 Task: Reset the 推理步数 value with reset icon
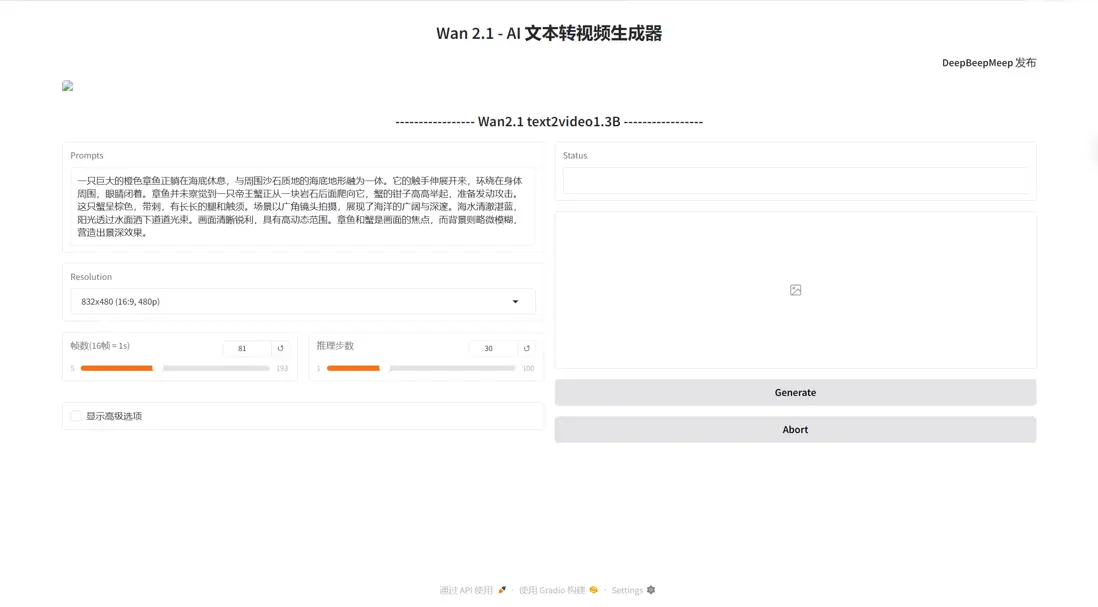click(527, 348)
